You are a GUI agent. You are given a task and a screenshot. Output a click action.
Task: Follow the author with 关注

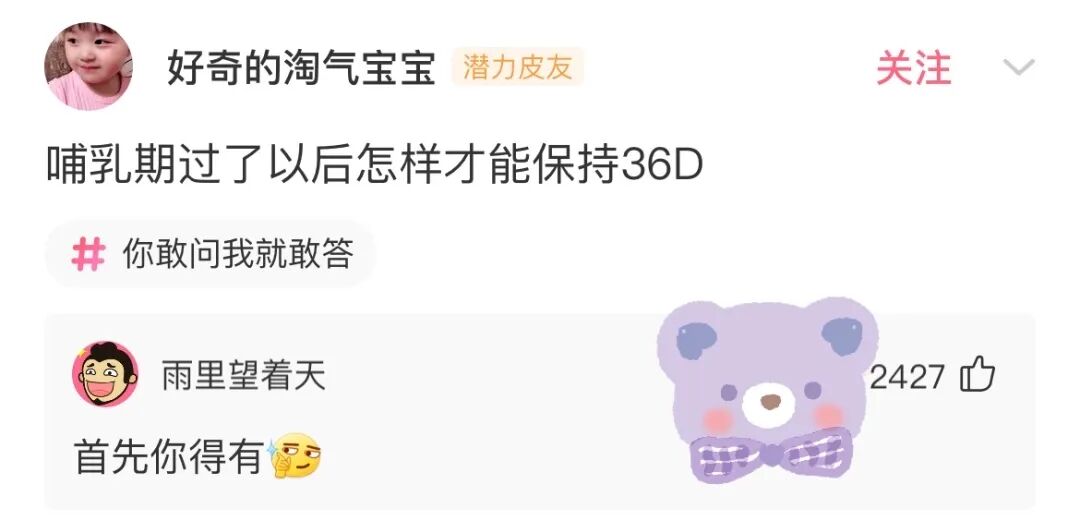click(x=913, y=68)
